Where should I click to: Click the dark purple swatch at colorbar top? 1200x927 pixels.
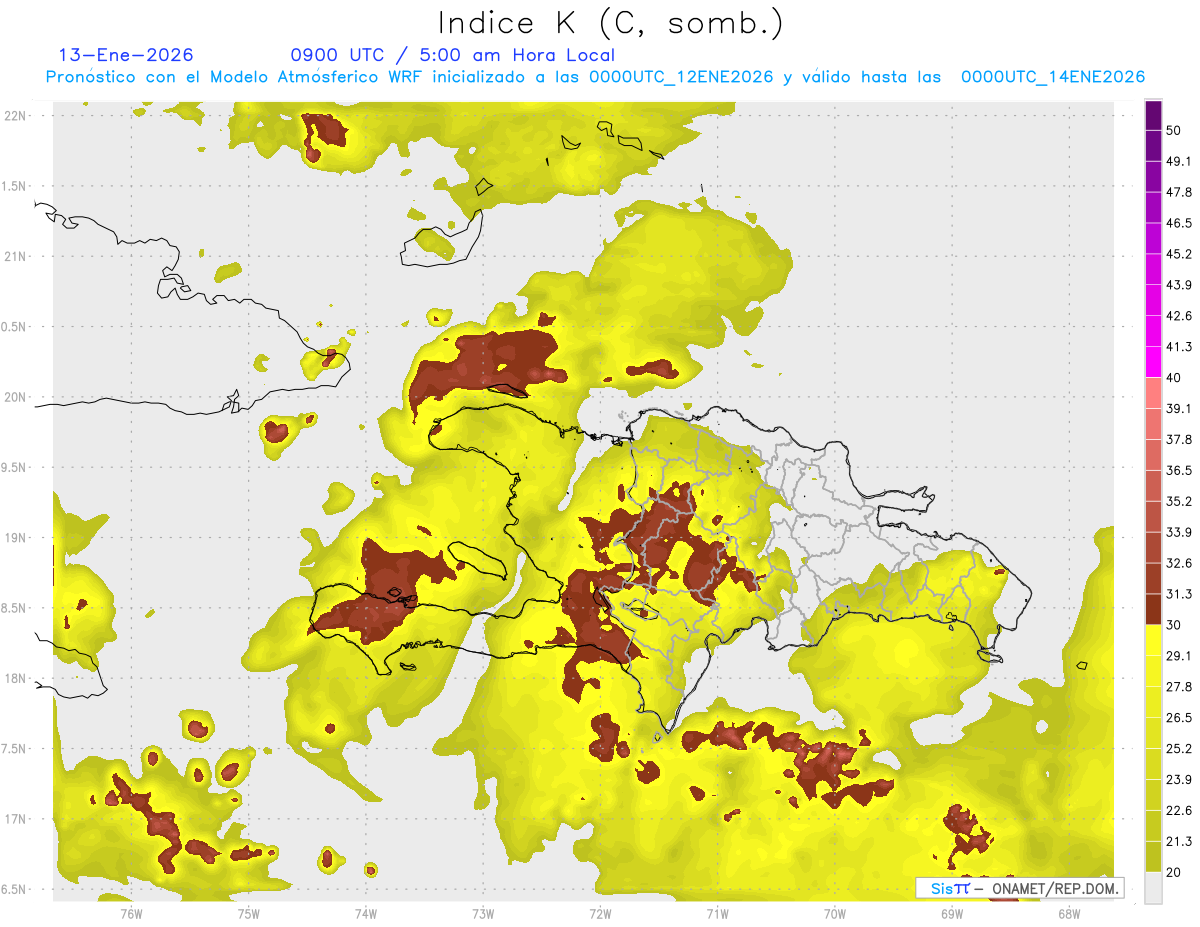tap(1153, 115)
